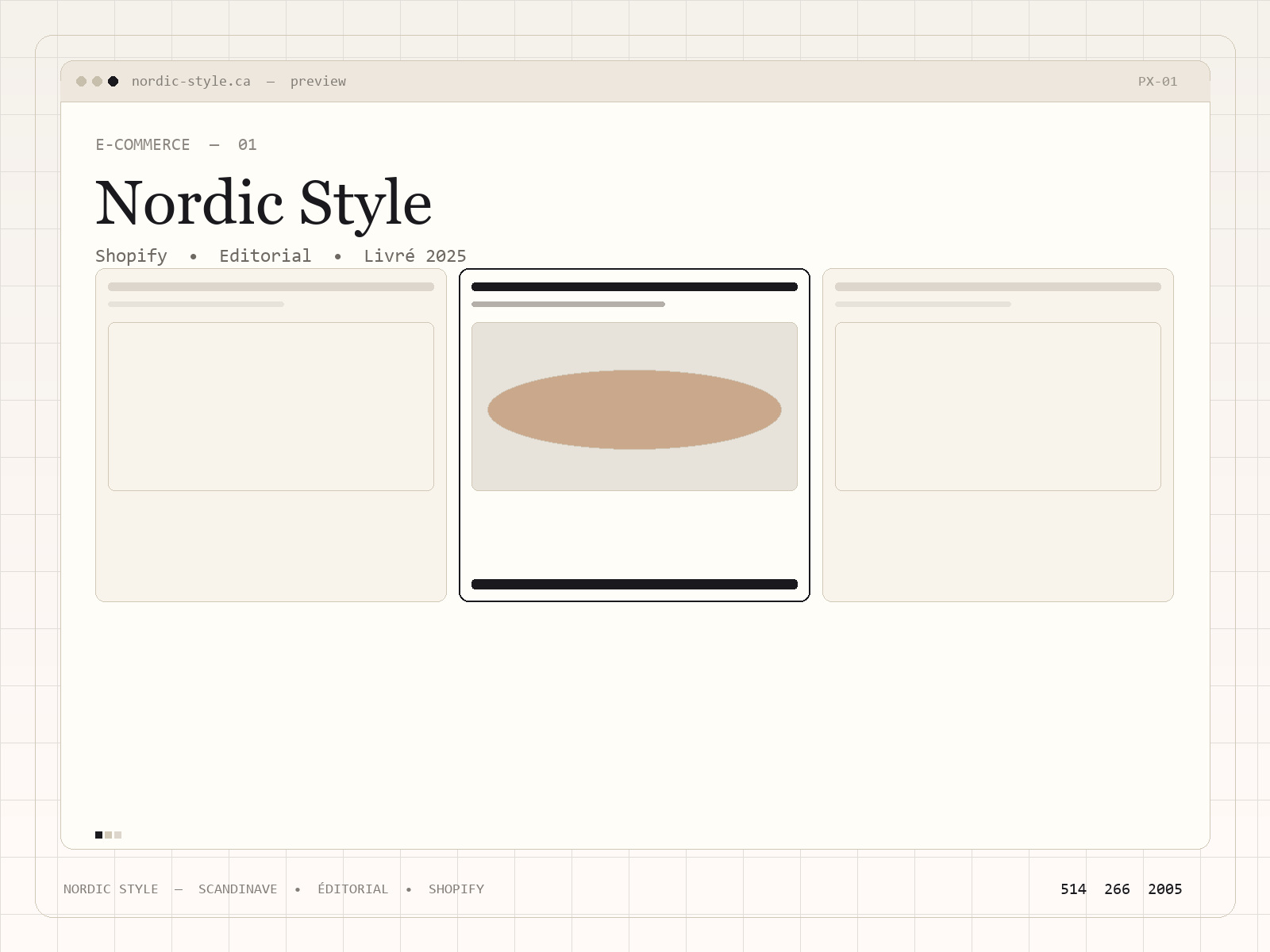Click 'Livré 2025' text
Viewport: 1270px width, 952px height.
point(415,255)
